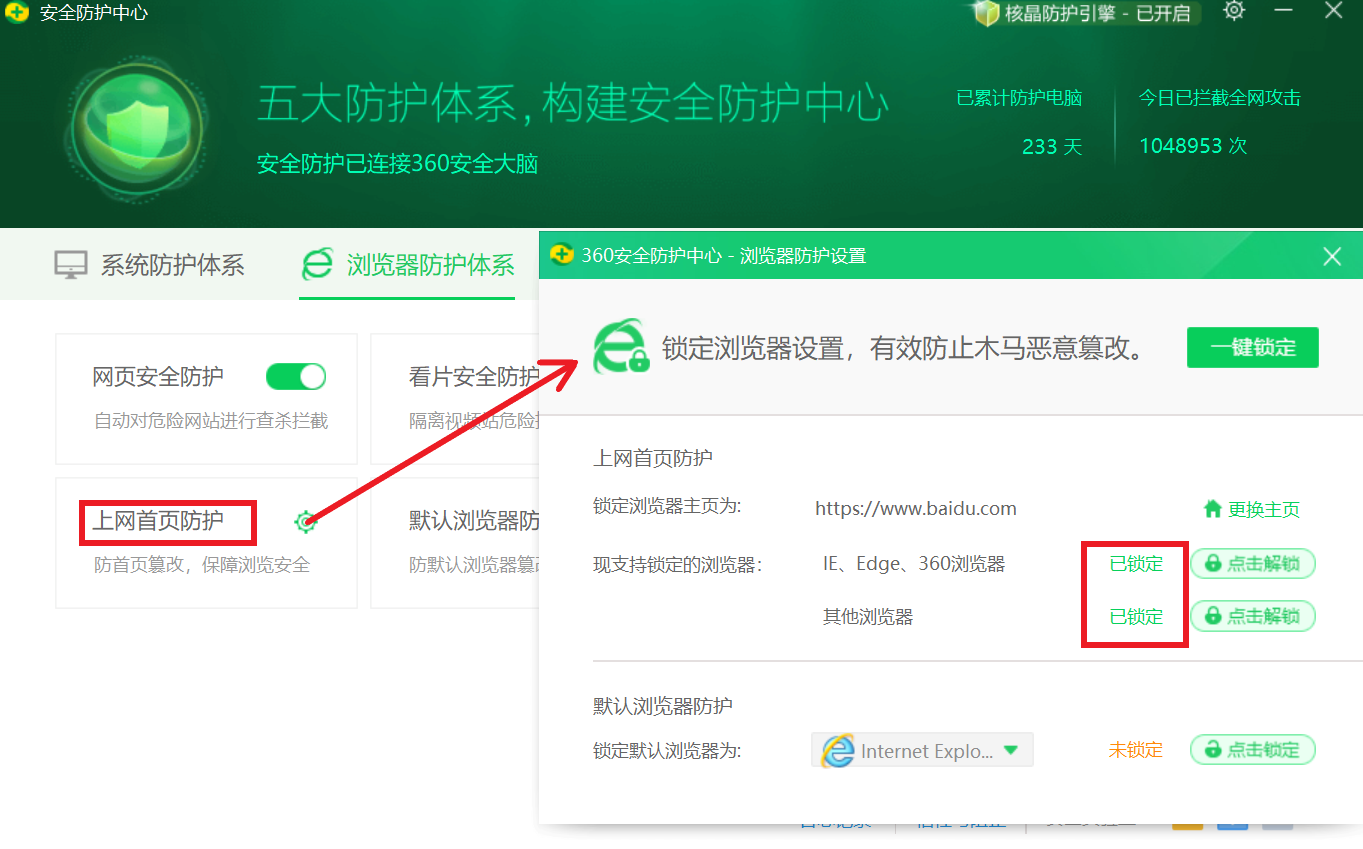Click the https://www.baidu.com homepage text
The width and height of the screenshot is (1363, 849).
(x=916, y=509)
